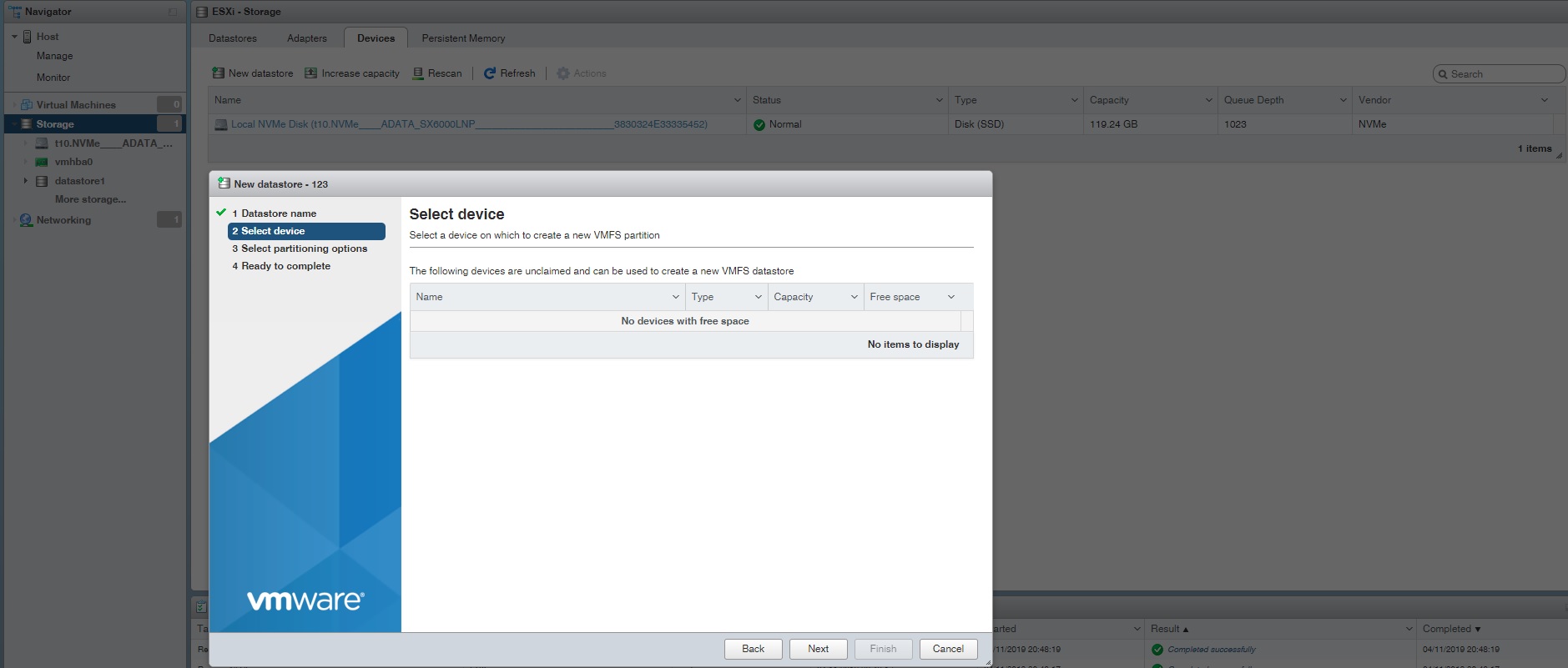Click the Cancel button
Screen dimensions: 1568x668
[948, 649]
